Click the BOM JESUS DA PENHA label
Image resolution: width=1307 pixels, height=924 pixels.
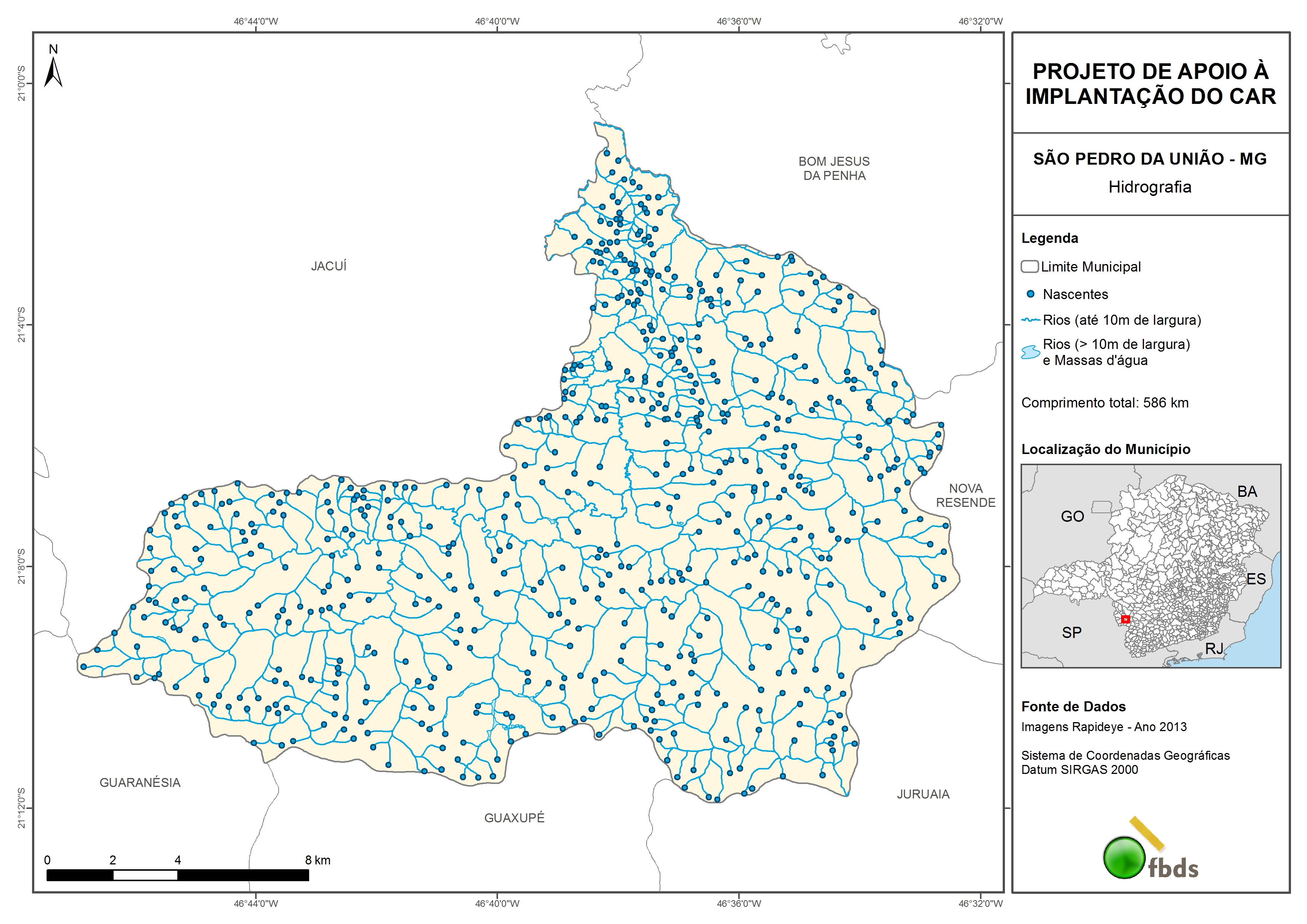(834, 168)
